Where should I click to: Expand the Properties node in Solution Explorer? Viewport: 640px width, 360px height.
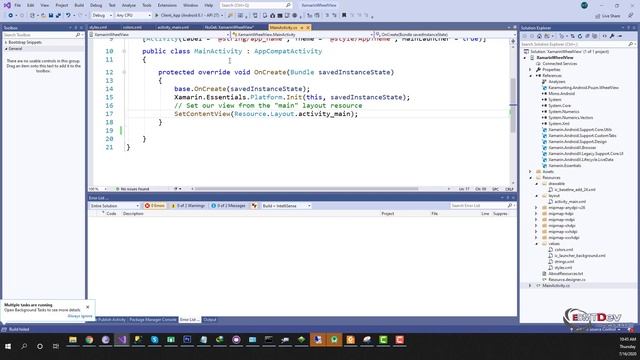click(530, 70)
